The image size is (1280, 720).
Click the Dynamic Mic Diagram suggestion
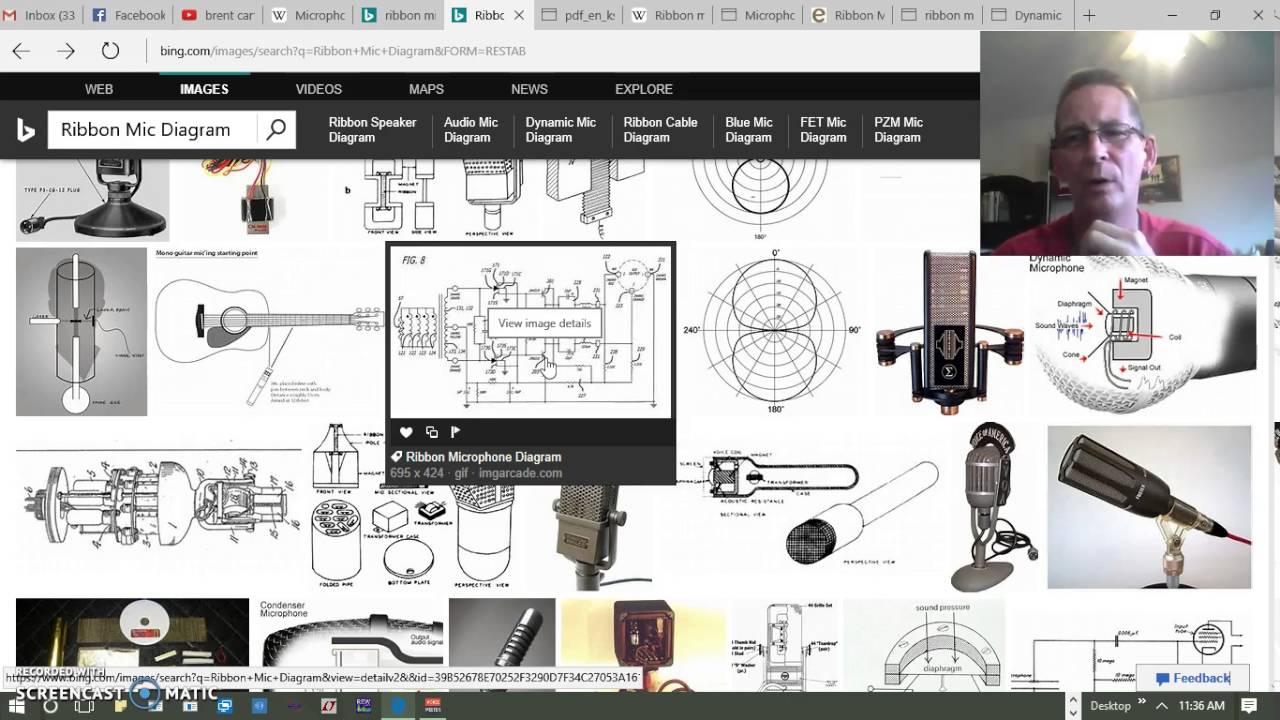pos(560,130)
